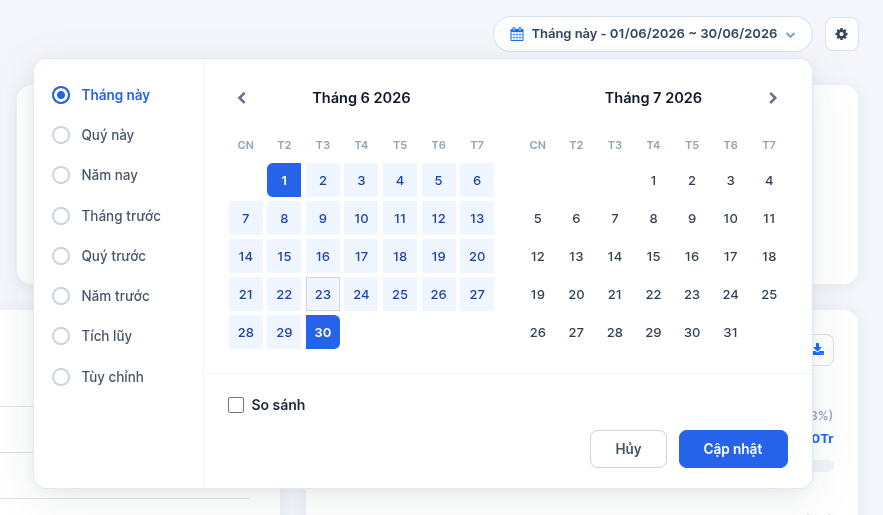
Task: Pick the Tích lũy radio option
Action: tap(61, 336)
